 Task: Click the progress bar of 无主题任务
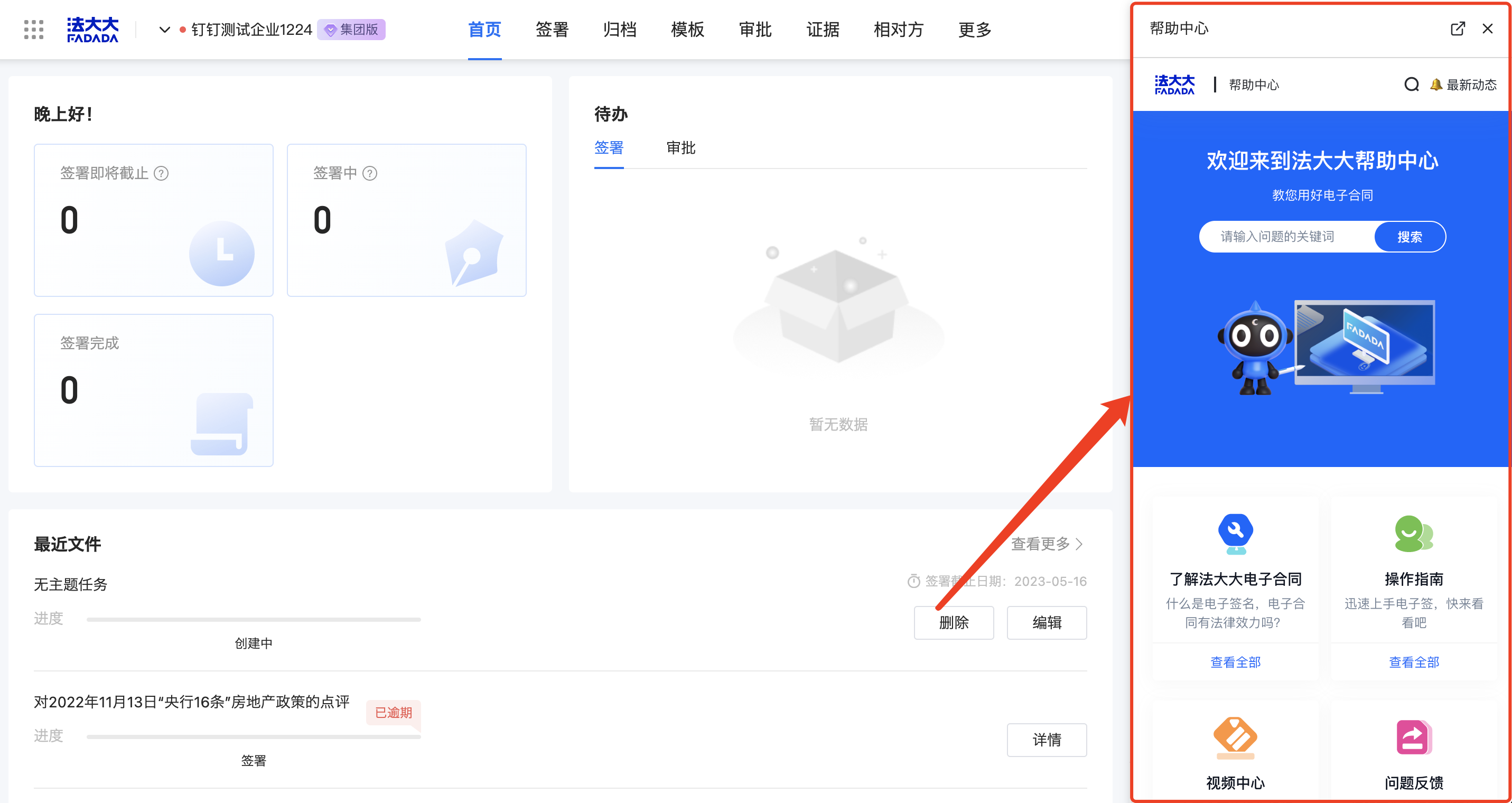point(254,619)
